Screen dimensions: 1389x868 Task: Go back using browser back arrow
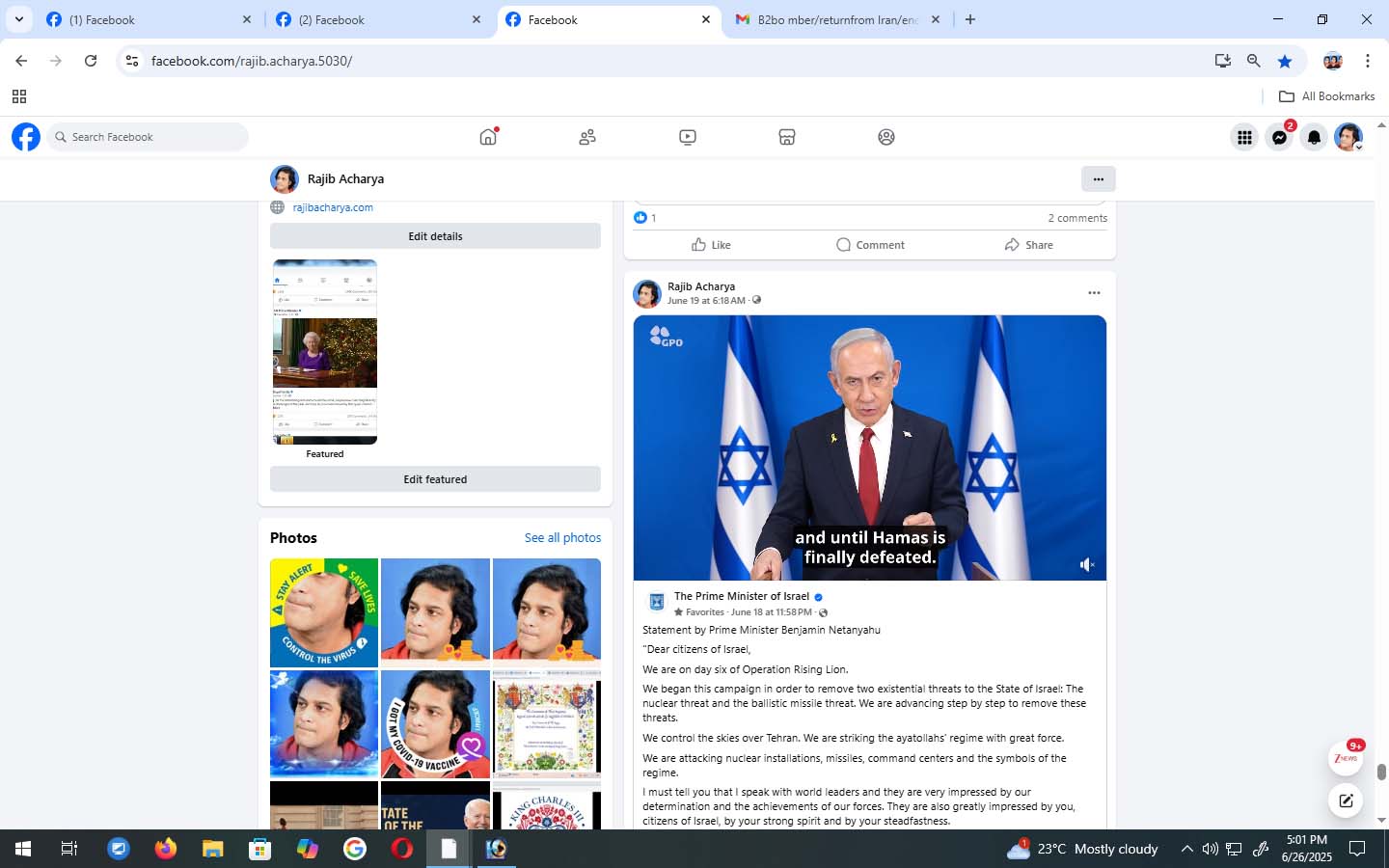(21, 61)
